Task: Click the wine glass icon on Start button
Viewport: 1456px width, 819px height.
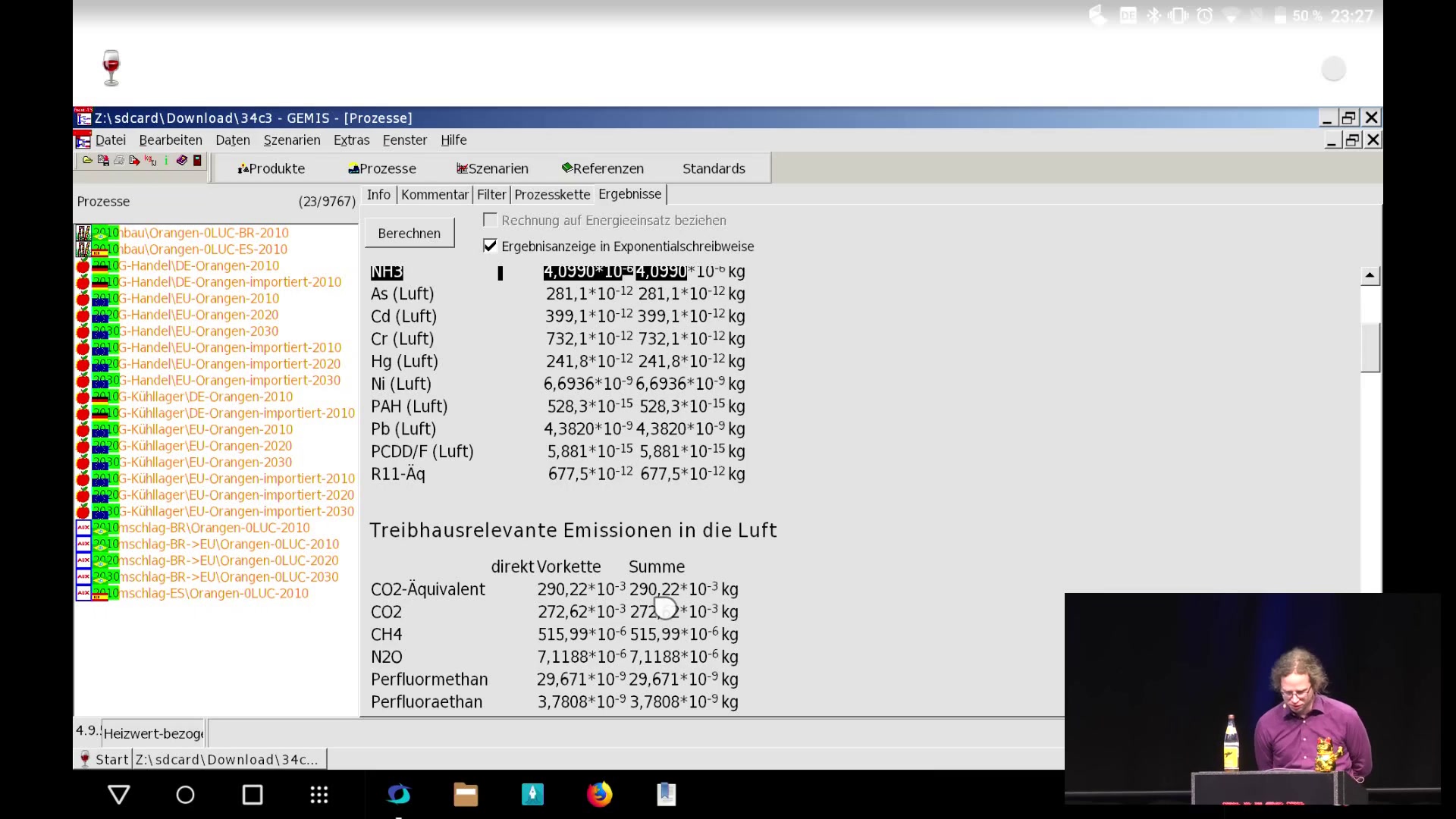Action: [x=85, y=759]
